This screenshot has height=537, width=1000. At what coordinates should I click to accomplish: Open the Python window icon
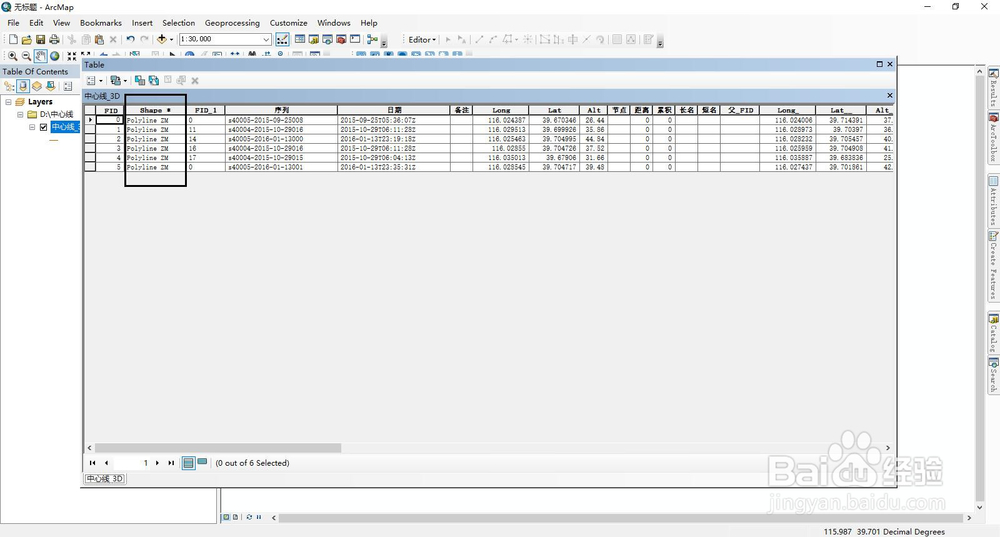[x=355, y=40]
